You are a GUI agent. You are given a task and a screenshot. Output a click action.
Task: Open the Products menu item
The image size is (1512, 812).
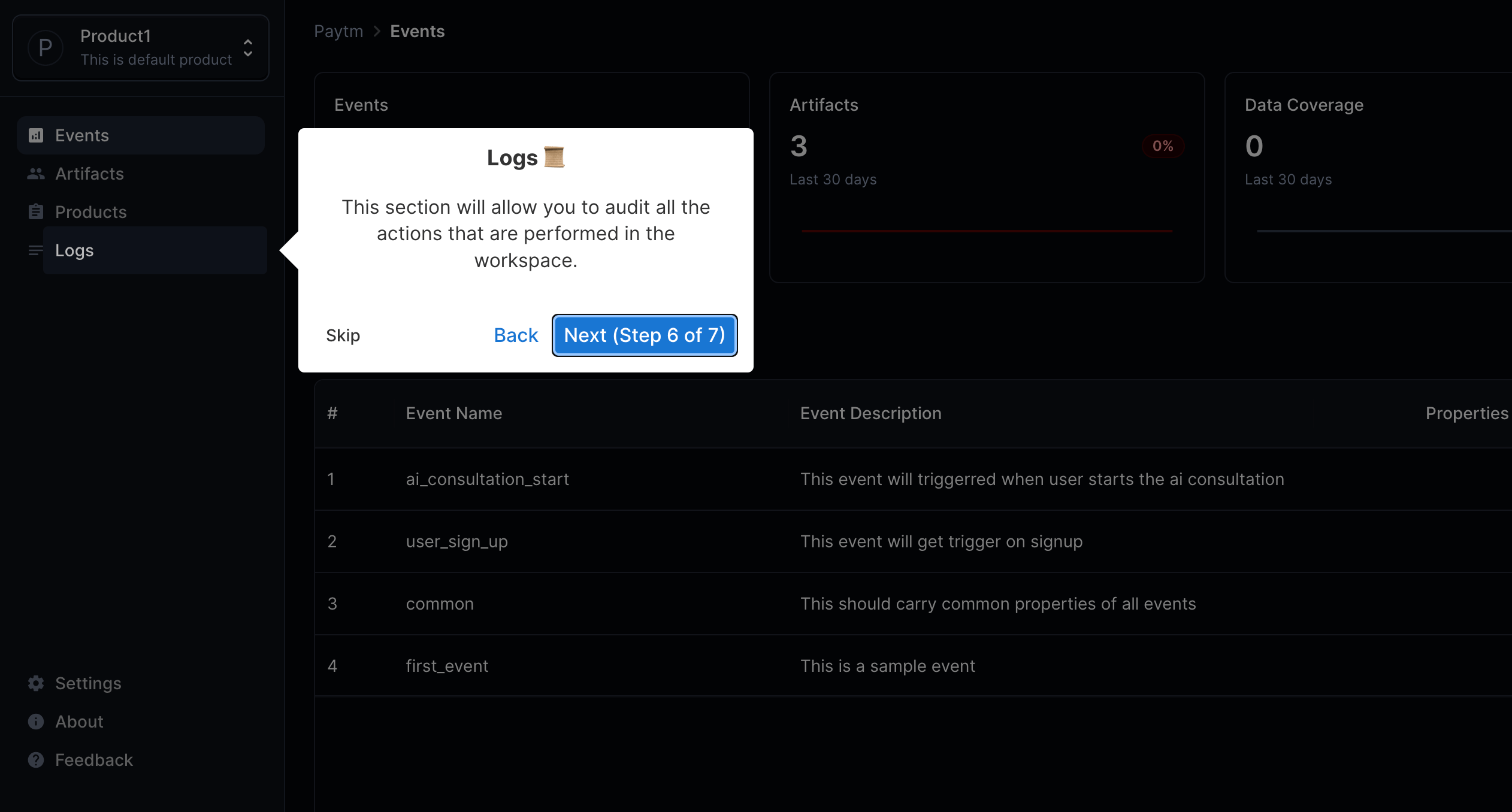pos(141,212)
